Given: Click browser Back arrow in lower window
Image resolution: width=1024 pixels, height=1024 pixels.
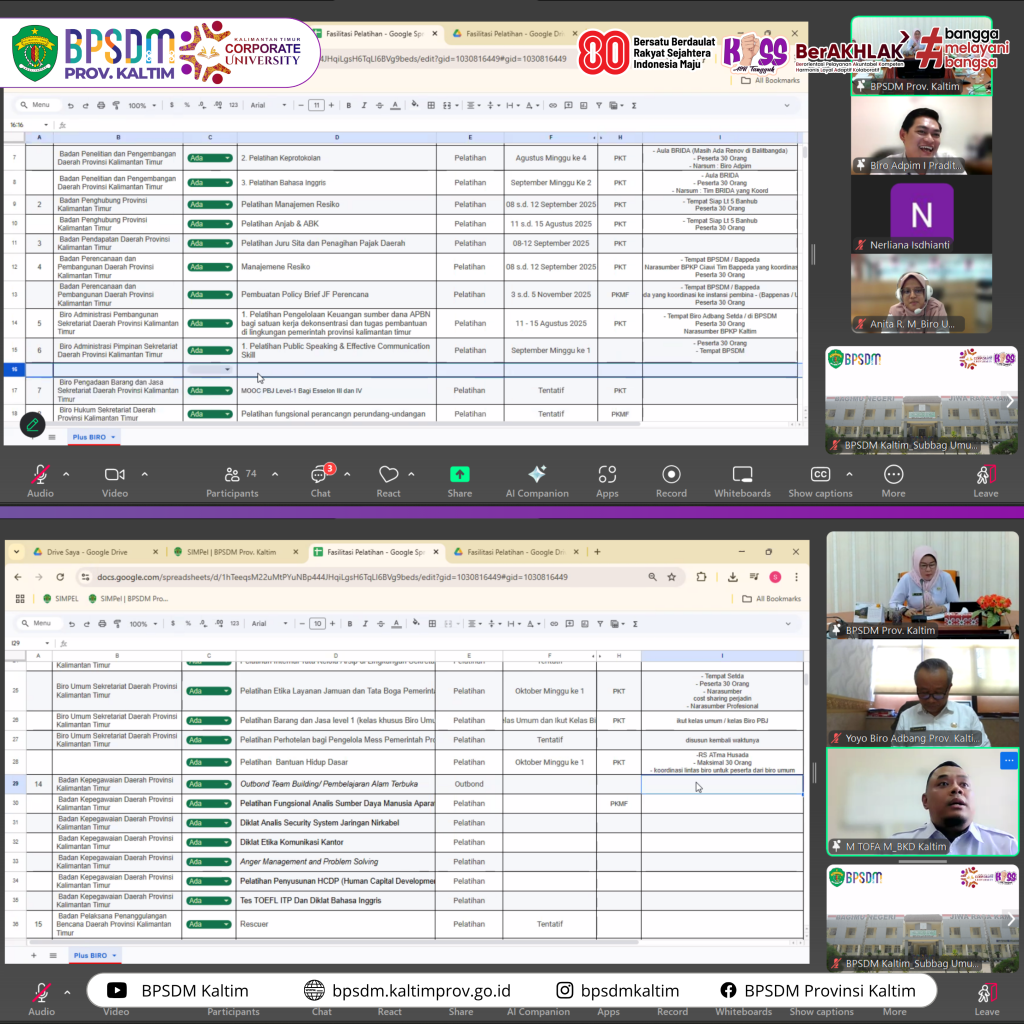Looking at the screenshot, I should [x=18, y=577].
